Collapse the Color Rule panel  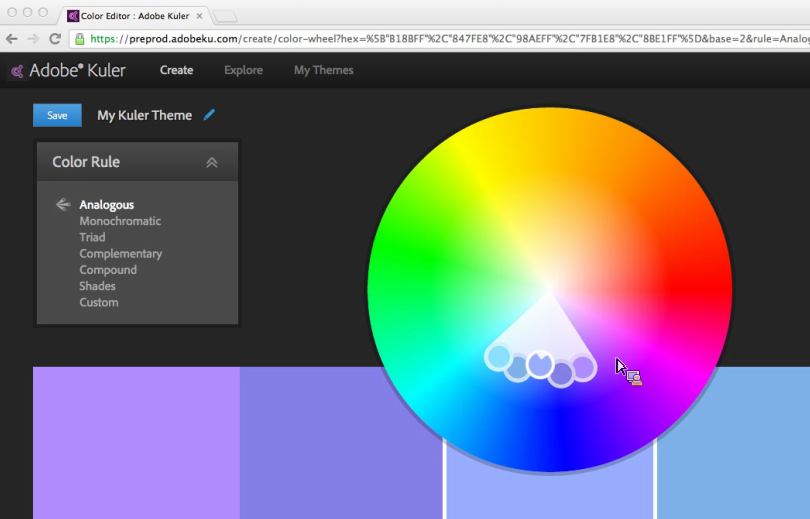212,163
